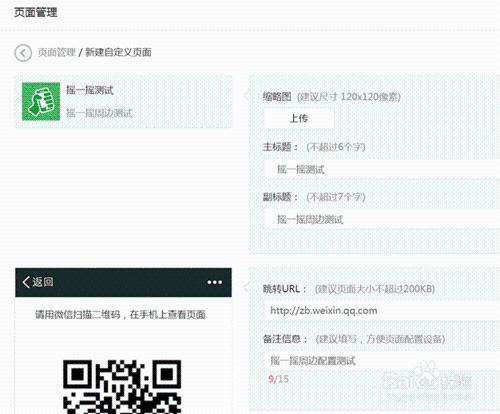
Task: Click the 建议尺寸 120x120像素 hint
Action: click(x=349, y=97)
